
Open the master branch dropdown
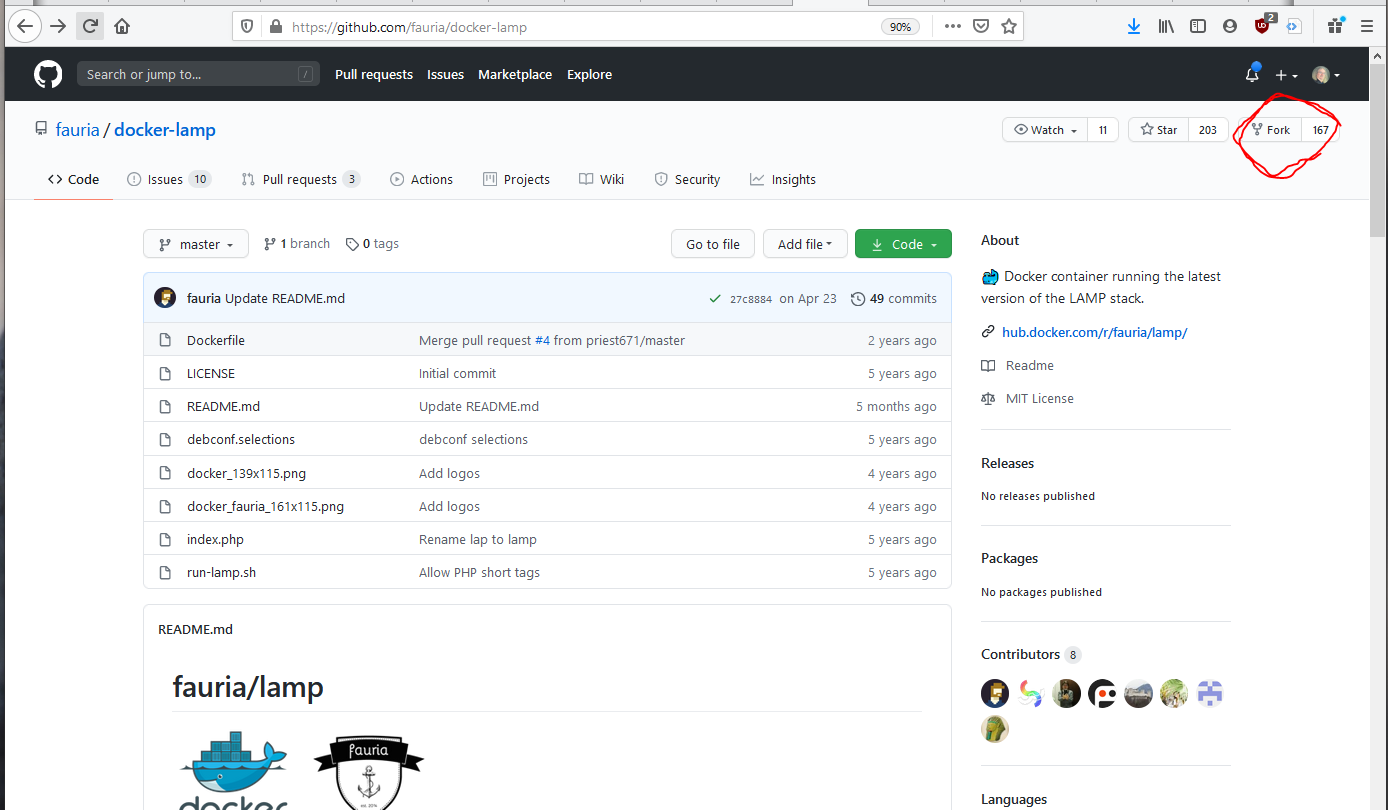point(196,244)
